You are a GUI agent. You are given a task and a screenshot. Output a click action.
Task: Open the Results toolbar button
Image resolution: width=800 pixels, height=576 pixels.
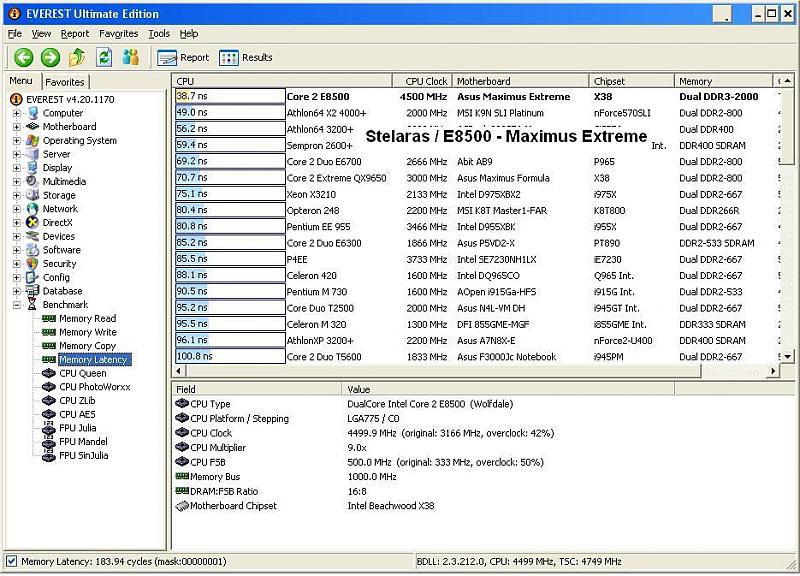point(246,58)
